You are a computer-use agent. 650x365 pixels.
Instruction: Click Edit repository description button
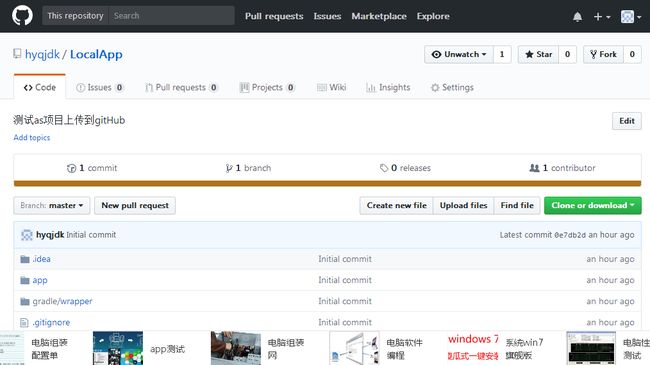pos(627,121)
